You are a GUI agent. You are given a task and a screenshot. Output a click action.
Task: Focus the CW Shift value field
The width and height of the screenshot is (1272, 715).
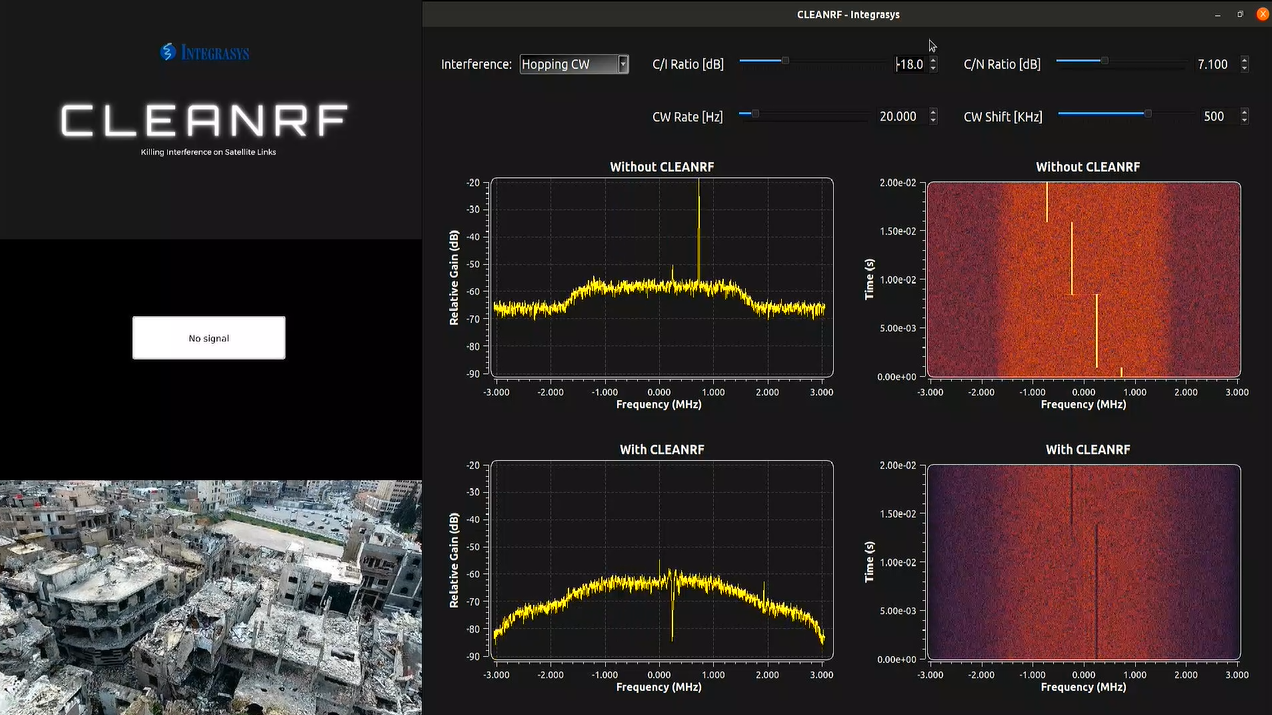(1213, 116)
